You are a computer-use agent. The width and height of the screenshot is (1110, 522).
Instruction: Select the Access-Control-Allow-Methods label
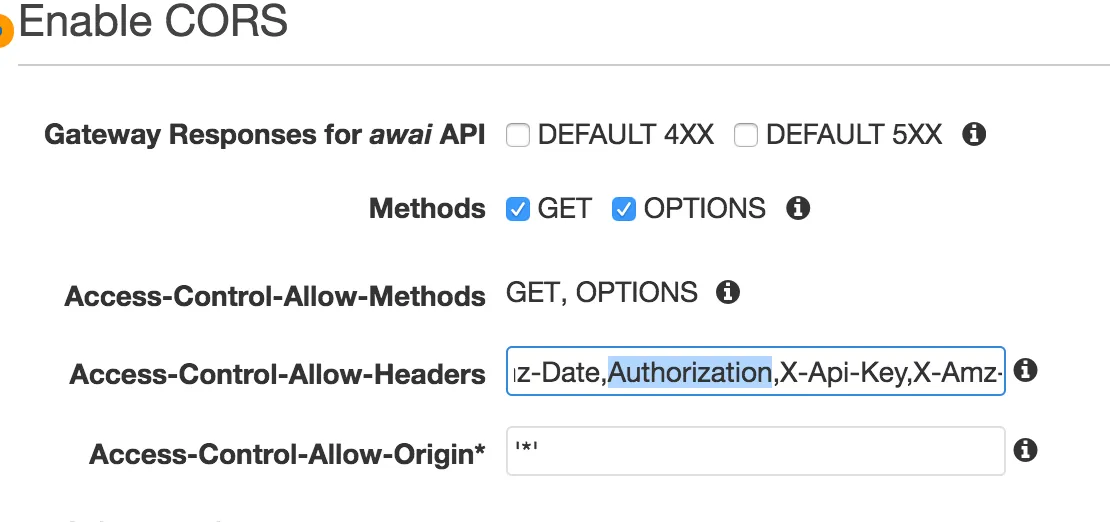(x=275, y=296)
